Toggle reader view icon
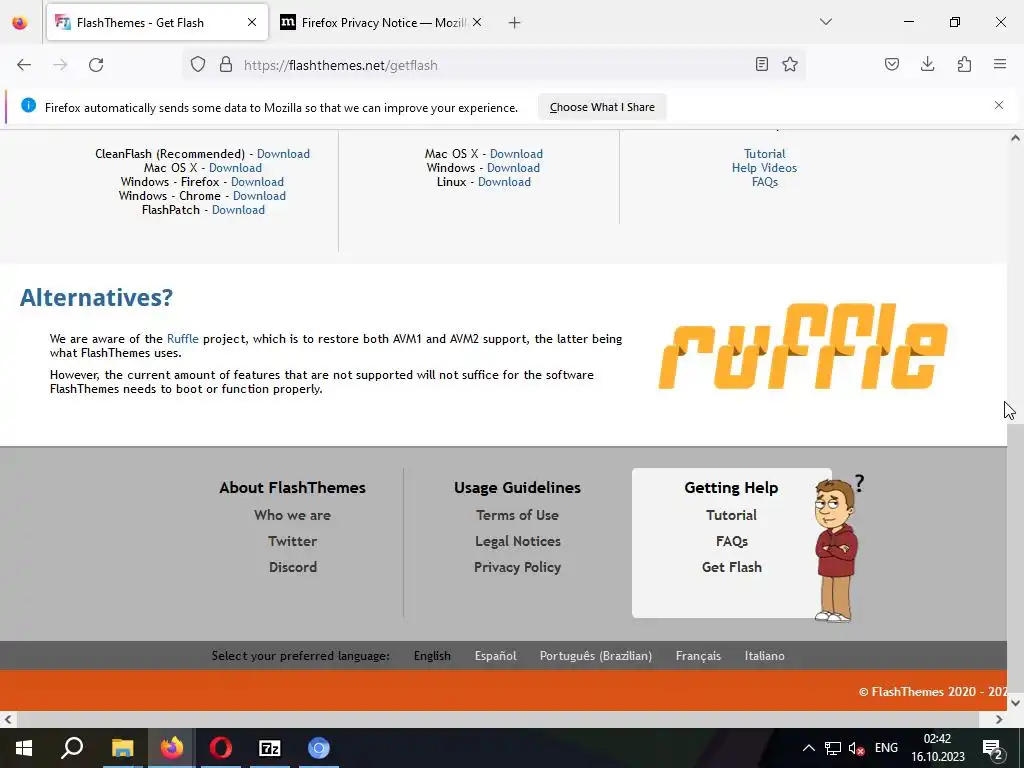This screenshot has width=1024, height=768. pos(761,64)
